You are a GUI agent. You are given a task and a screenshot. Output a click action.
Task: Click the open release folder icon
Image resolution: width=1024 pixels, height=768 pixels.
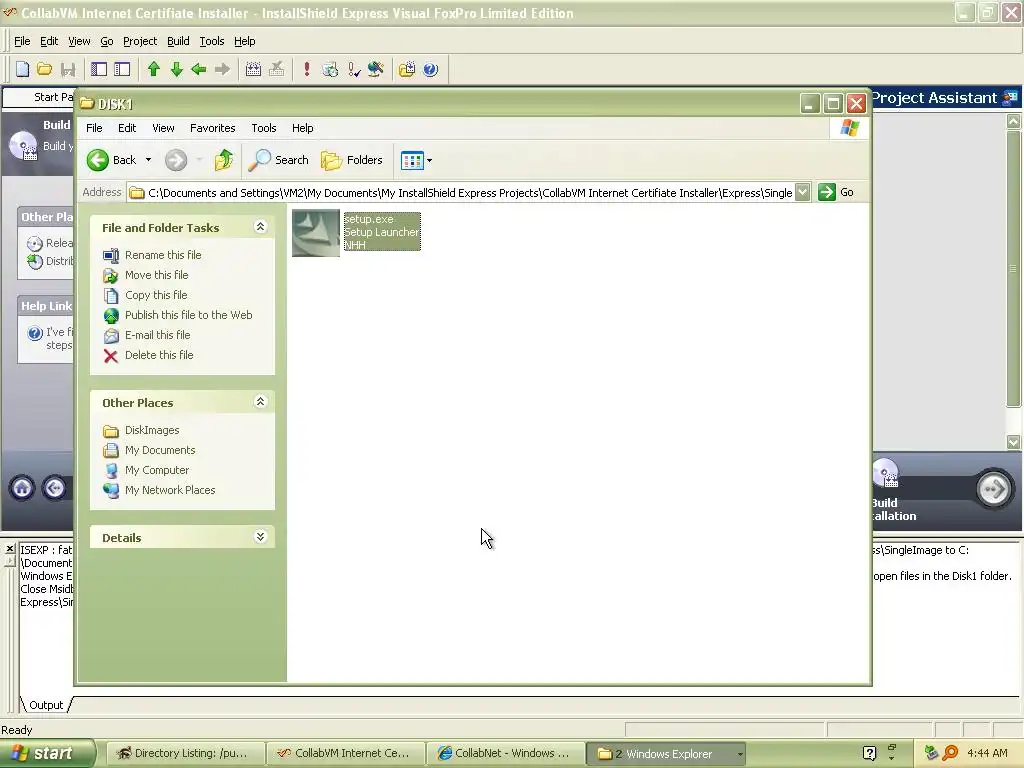tap(407, 69)
